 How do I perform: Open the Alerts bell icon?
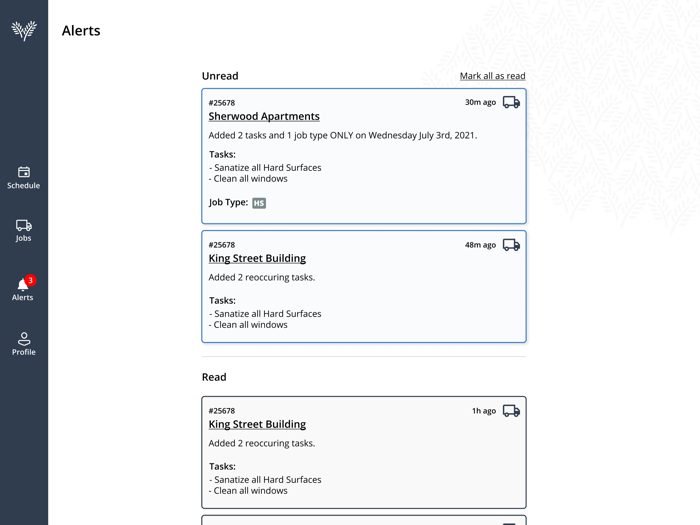coord(22,285)
